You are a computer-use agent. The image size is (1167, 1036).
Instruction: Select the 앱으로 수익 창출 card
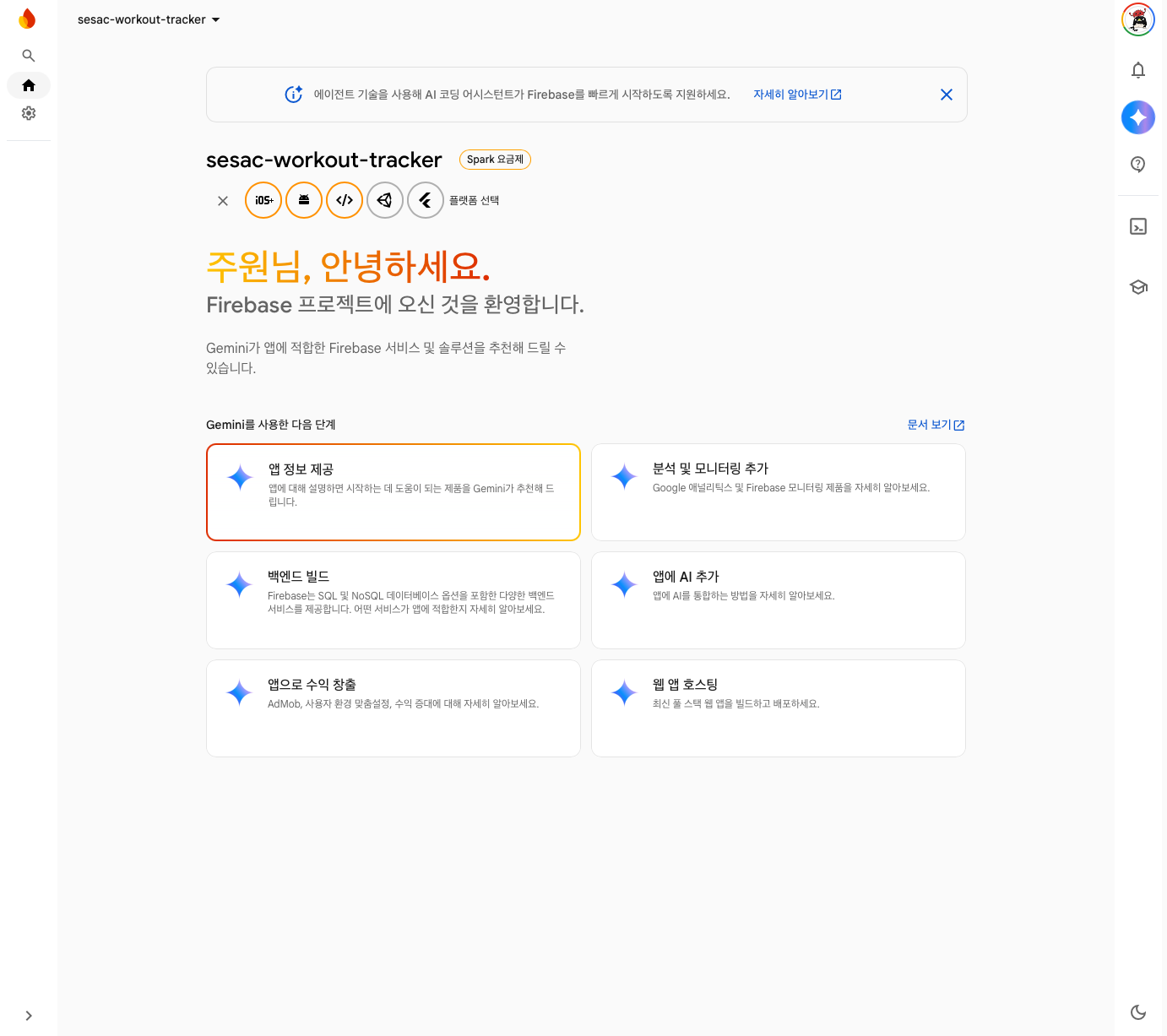click(394, 708)
